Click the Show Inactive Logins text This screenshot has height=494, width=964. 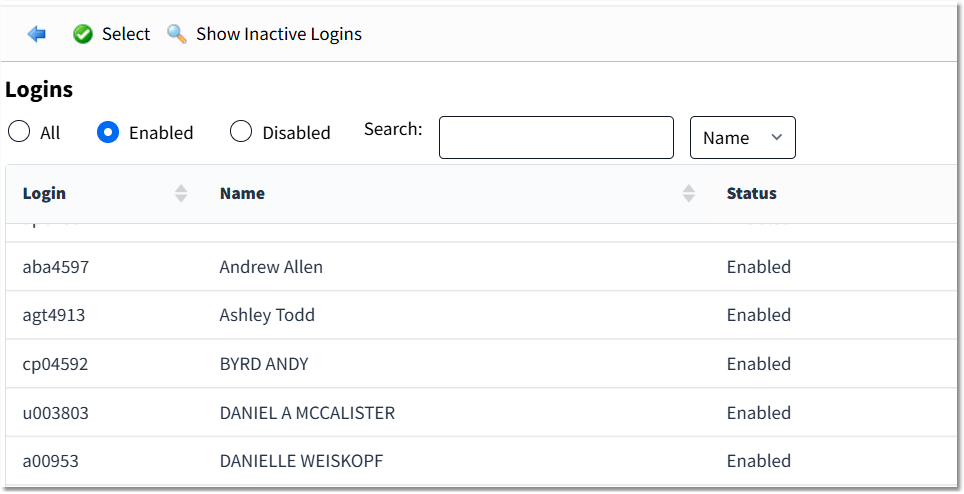(x=279, y=34)
